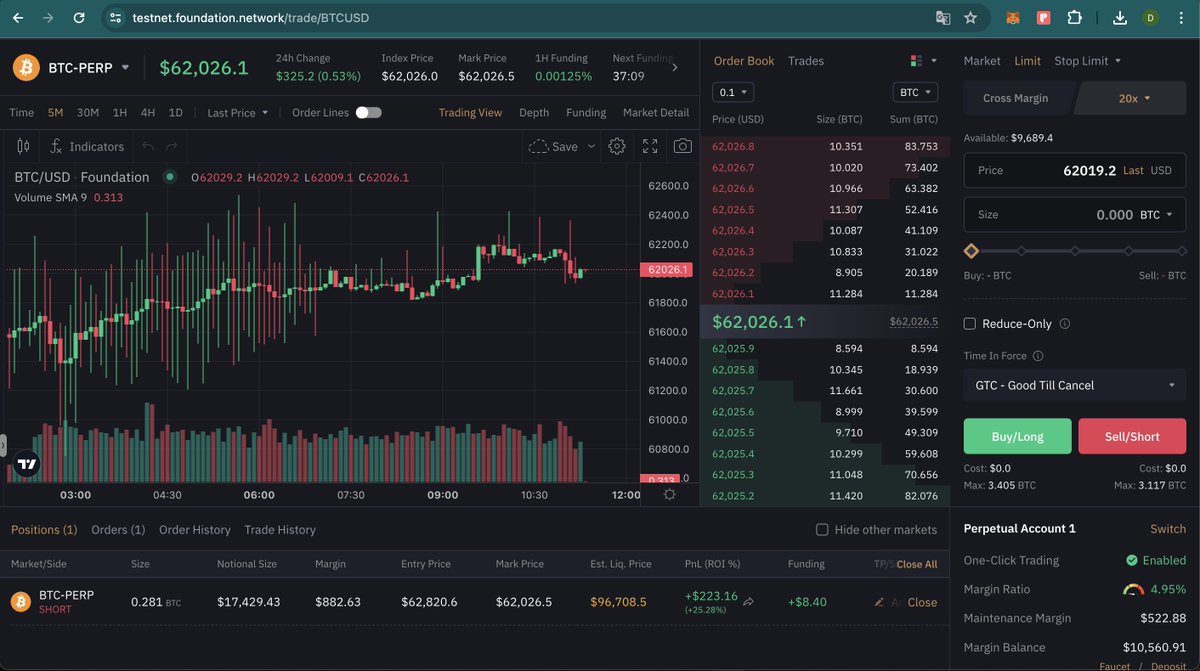Screen dimensions: 1200x671
Task: Close the BTC-PERP short position
Action: pyautogui.click(x=922, y=602)
